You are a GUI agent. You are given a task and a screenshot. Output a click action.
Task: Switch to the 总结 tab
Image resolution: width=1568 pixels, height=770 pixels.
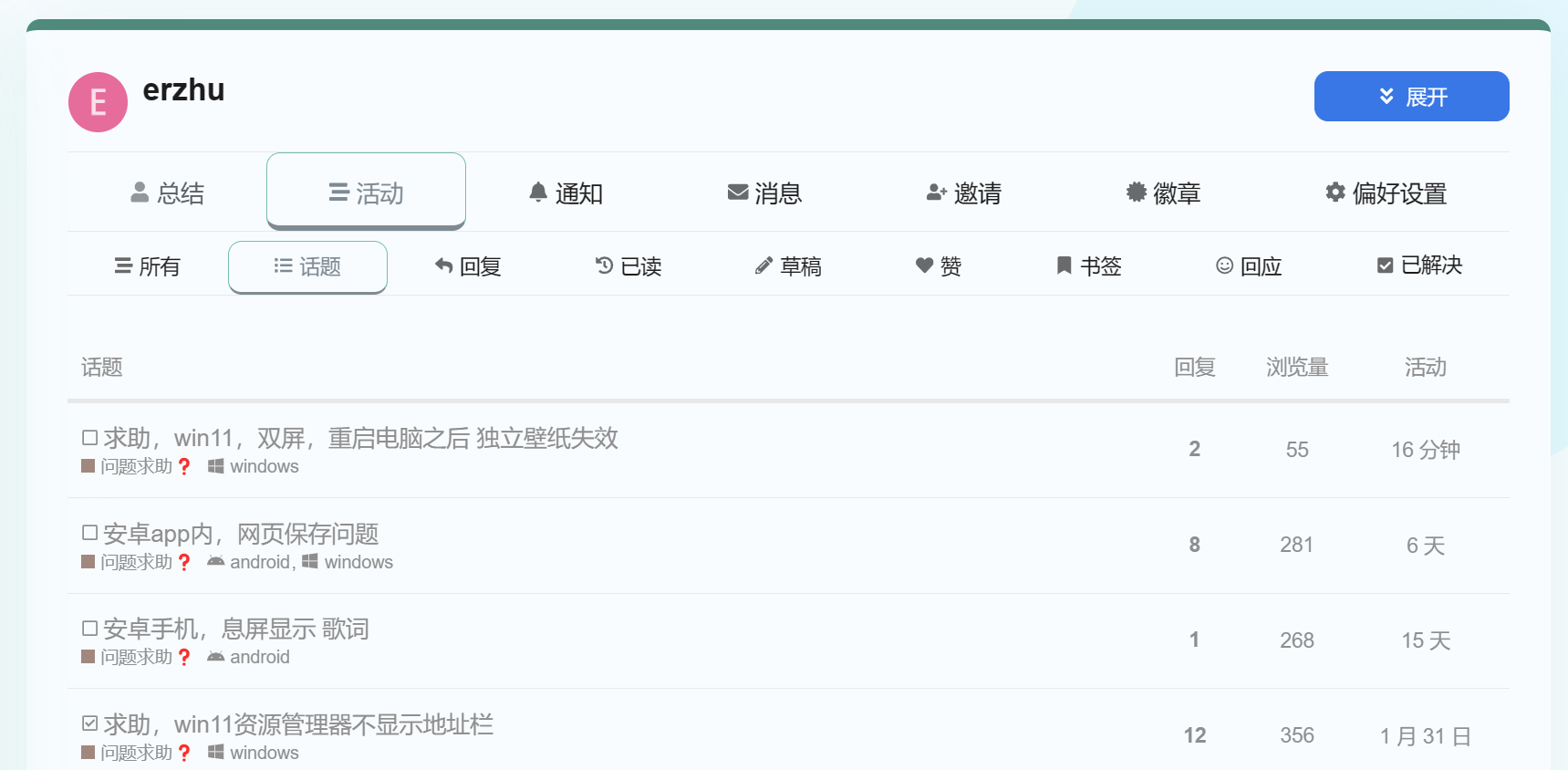(x=168, y=192)
